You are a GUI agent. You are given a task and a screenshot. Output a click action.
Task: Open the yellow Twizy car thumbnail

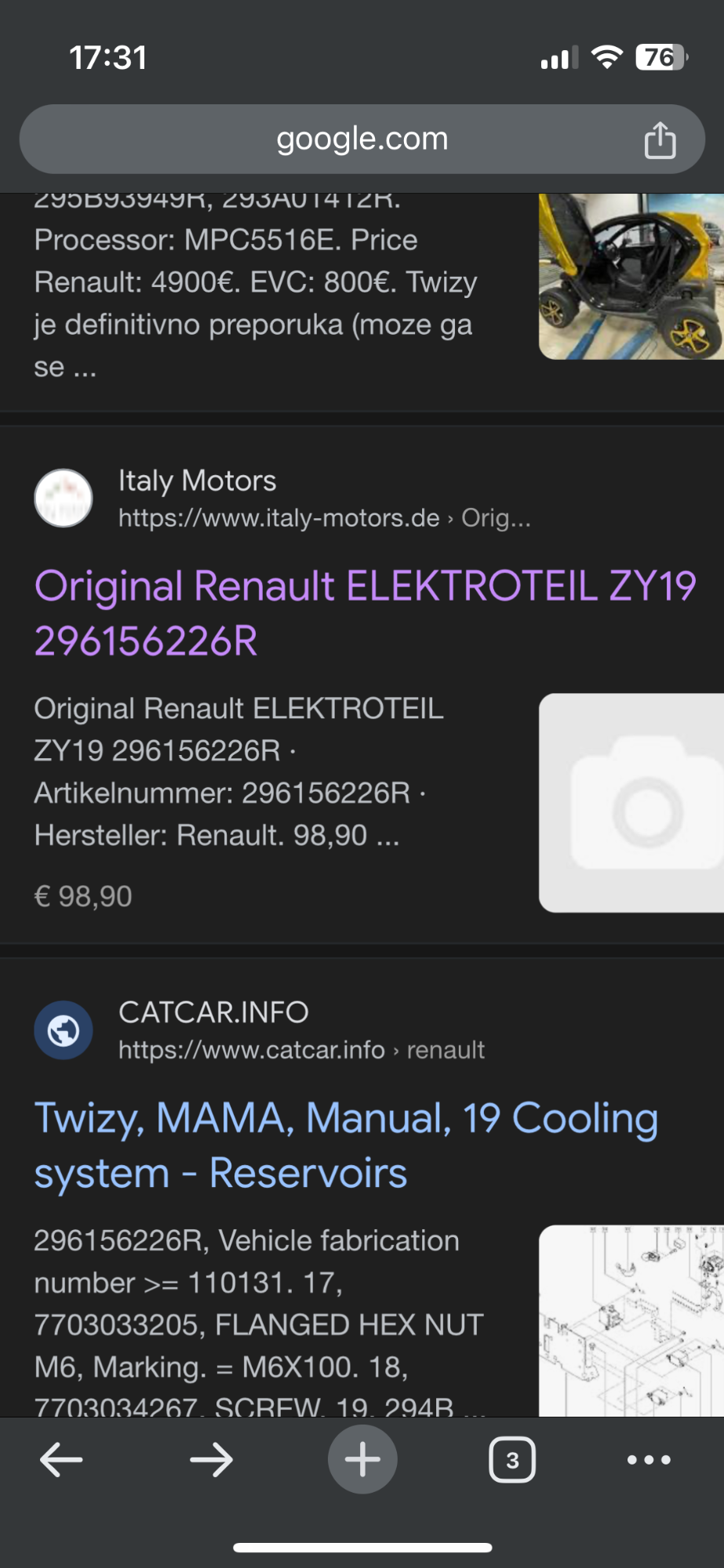pyautogui.click(x=631, y=277)
